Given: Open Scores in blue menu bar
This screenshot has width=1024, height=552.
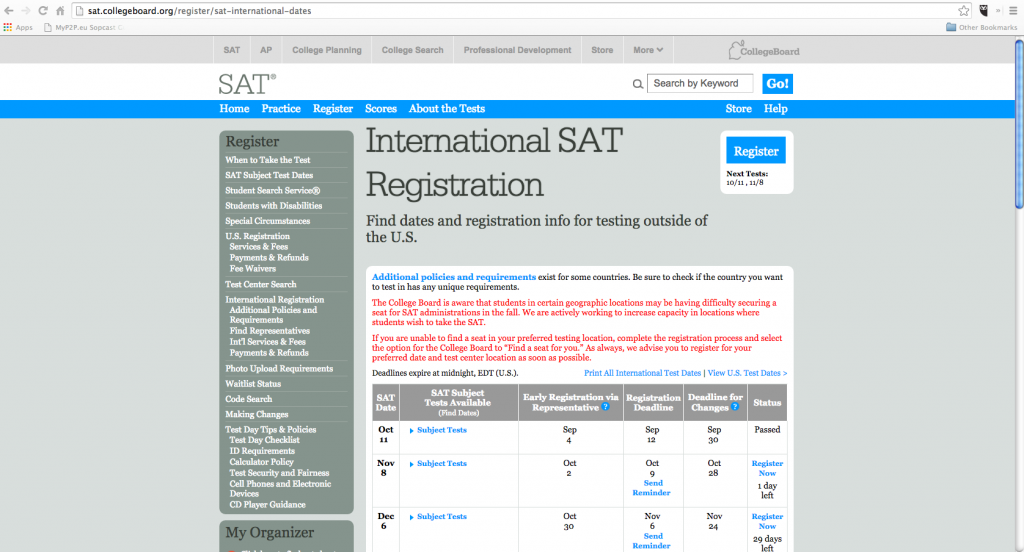Looking at the screenshot, I should click(x=381, y=108).
